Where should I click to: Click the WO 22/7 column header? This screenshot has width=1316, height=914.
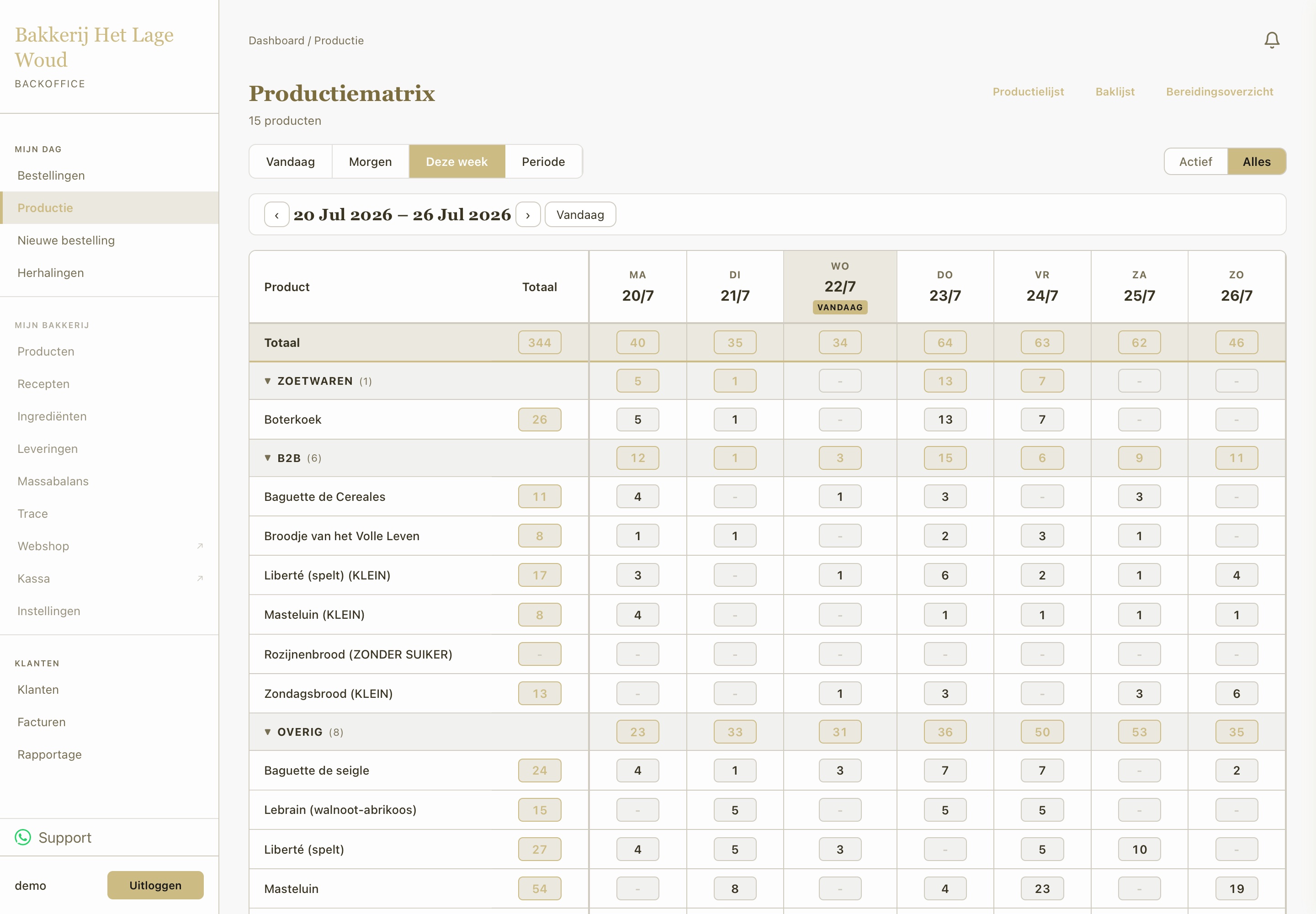coord(839,287)
